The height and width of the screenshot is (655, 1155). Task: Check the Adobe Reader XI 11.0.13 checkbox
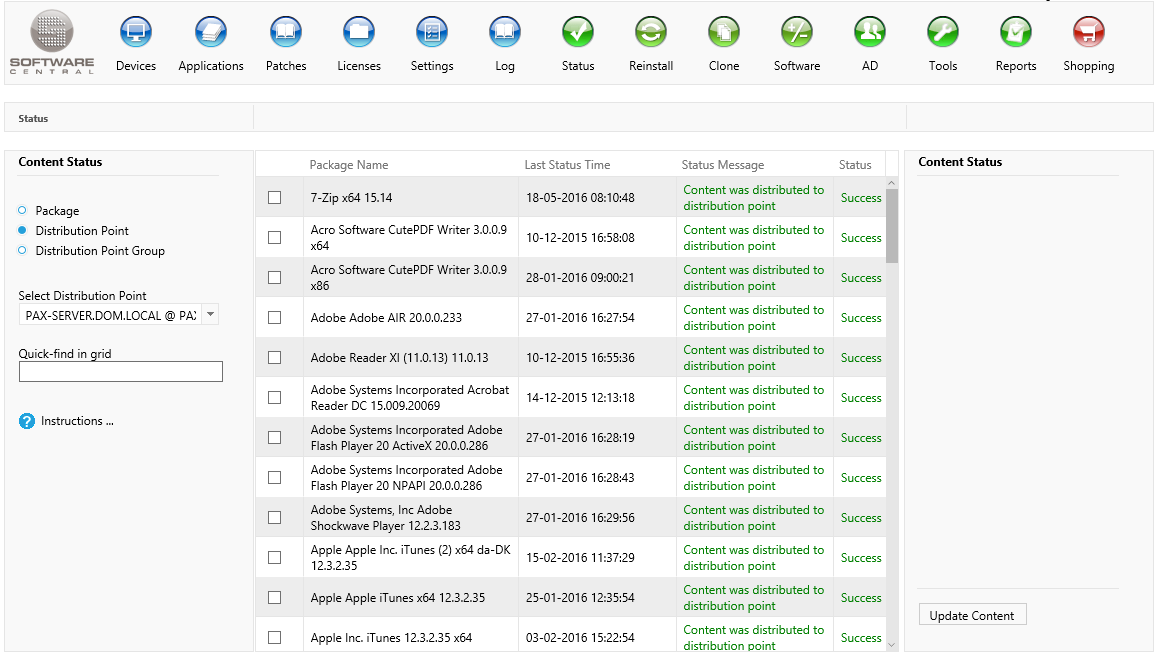pos(275,357)
